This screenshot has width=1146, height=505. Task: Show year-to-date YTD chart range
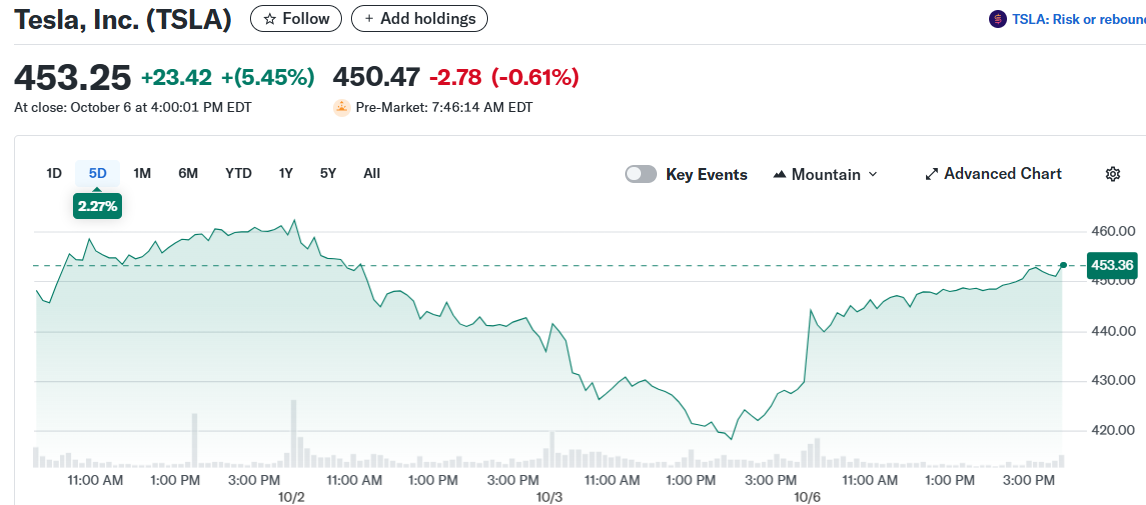click(238, 173)
